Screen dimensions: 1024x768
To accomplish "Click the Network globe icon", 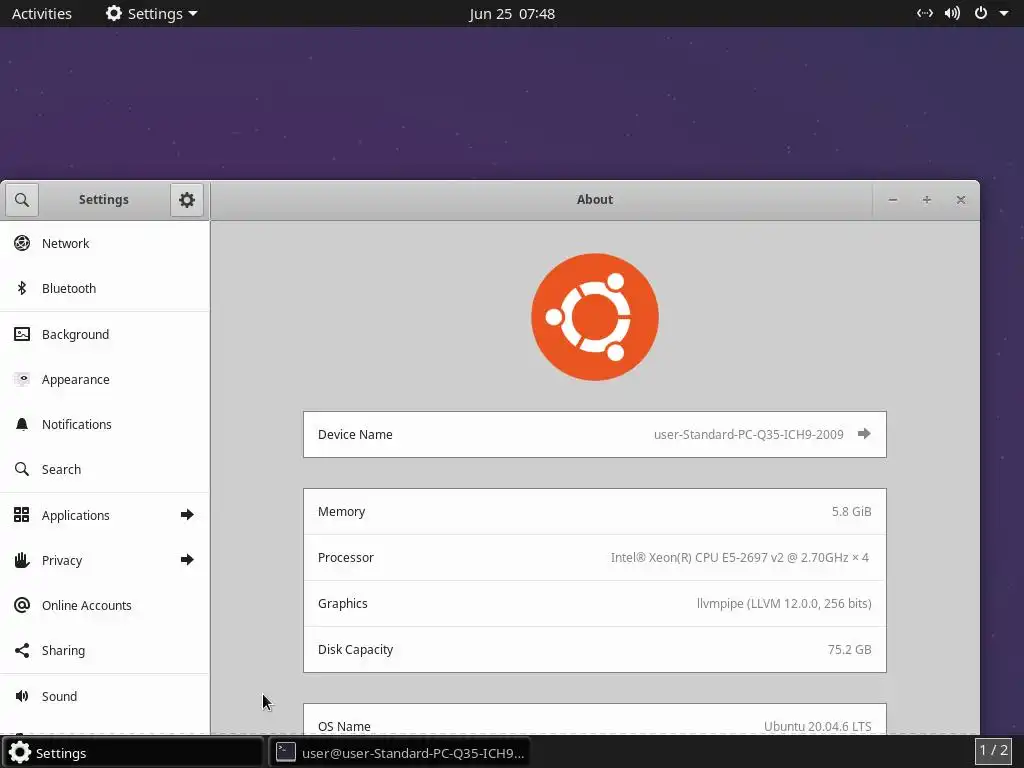I will point(22,243).
